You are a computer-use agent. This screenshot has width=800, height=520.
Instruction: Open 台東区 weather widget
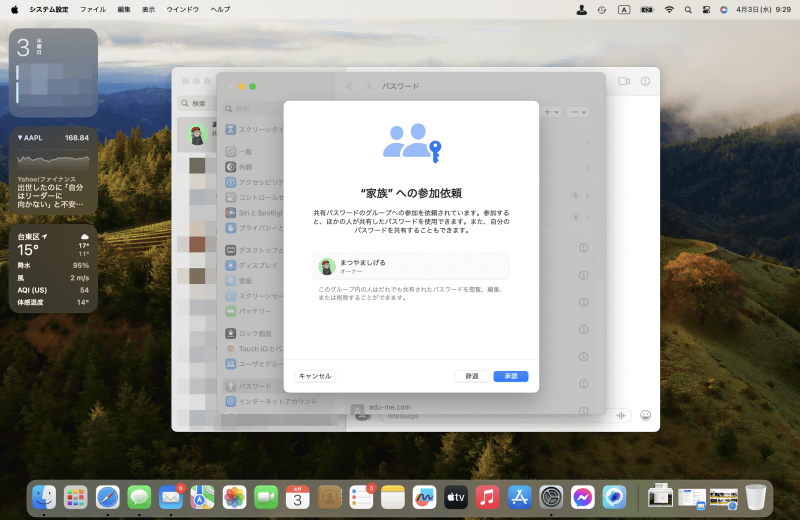pos(53,268)
